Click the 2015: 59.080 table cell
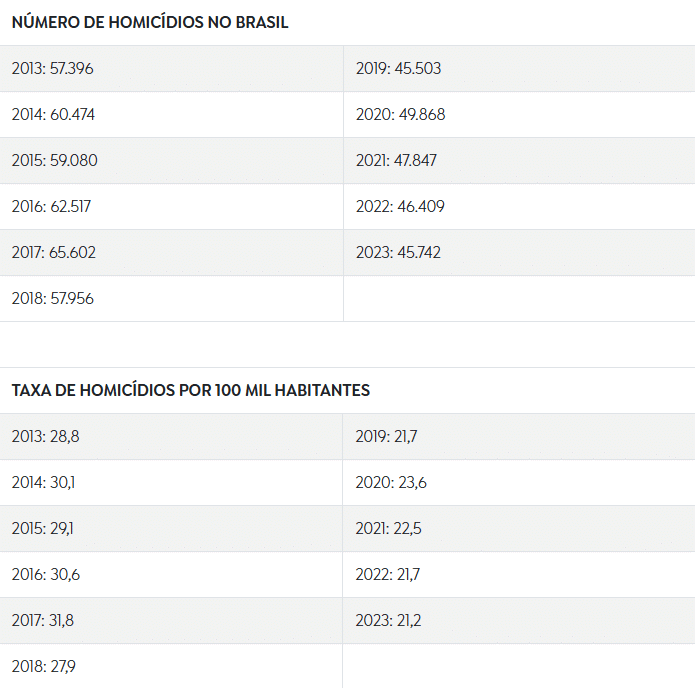This screenshot has width=695, height=688. (x=172, y=161)
